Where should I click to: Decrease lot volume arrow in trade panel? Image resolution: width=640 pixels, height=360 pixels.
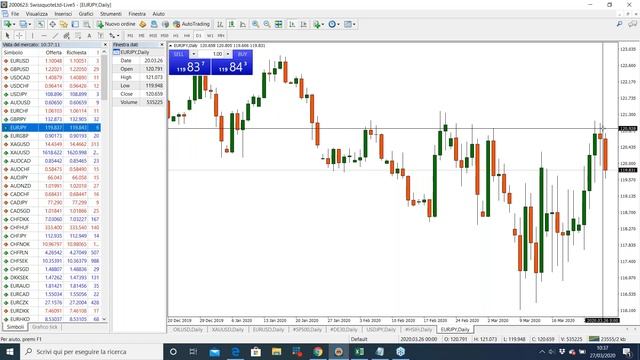(193, 54)
